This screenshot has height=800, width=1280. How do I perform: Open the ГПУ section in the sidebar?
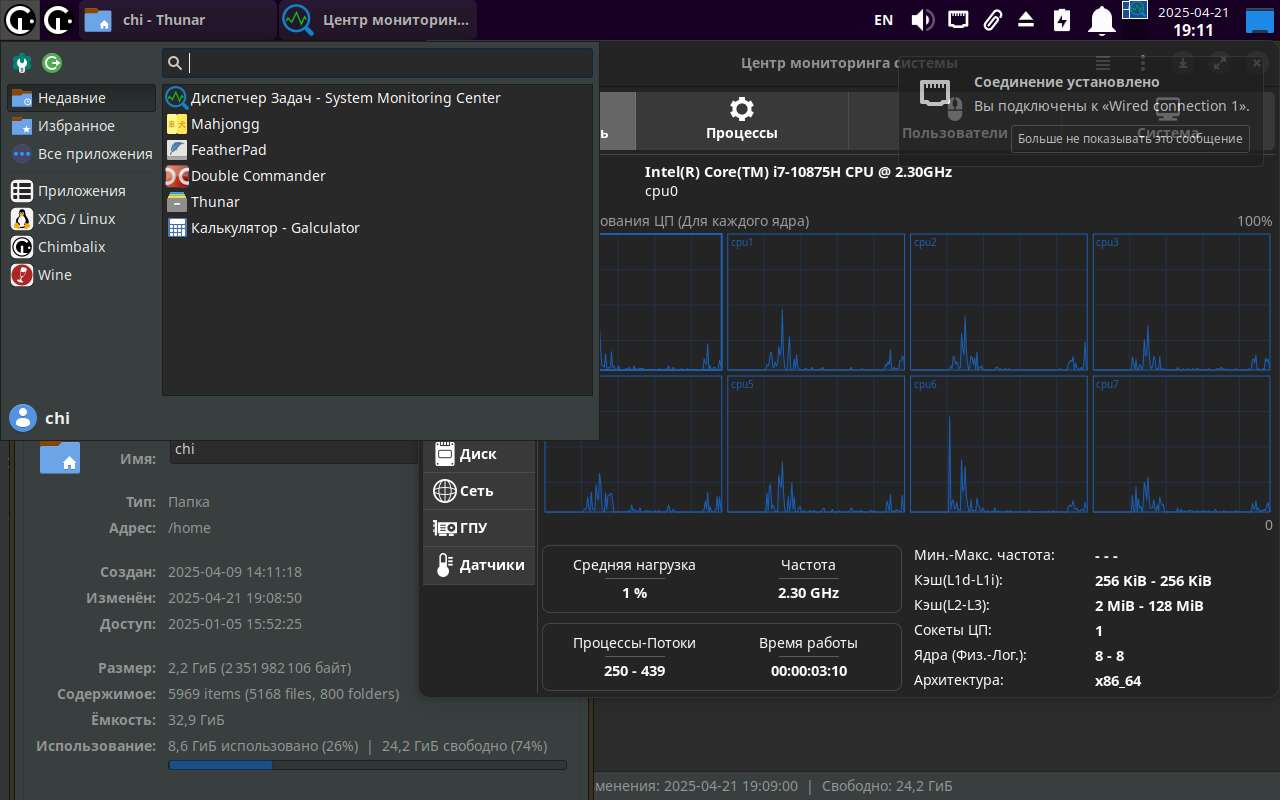pyautogui.click(x=479, y=528)
